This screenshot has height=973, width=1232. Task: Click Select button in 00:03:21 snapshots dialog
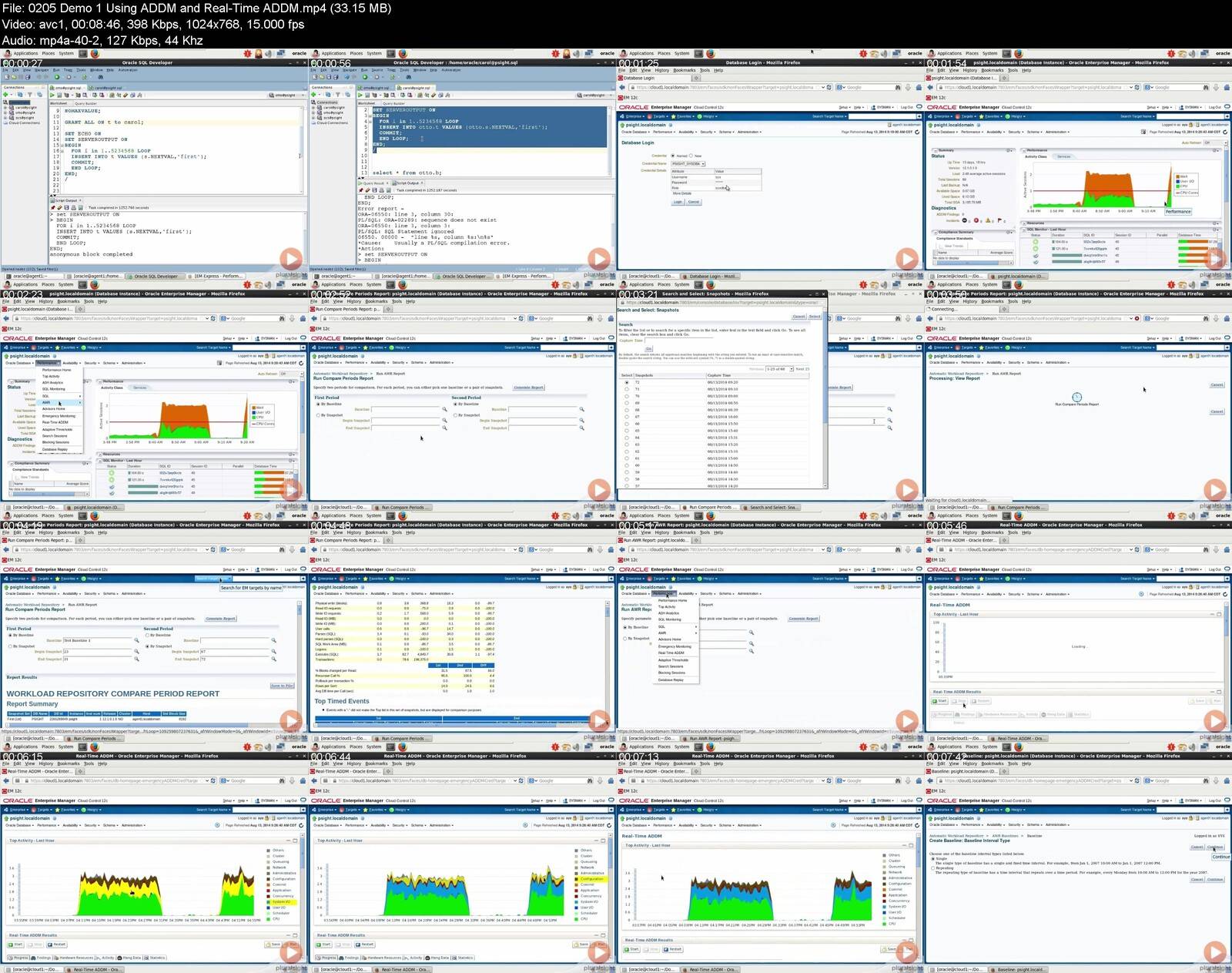(x=815, y=317)
